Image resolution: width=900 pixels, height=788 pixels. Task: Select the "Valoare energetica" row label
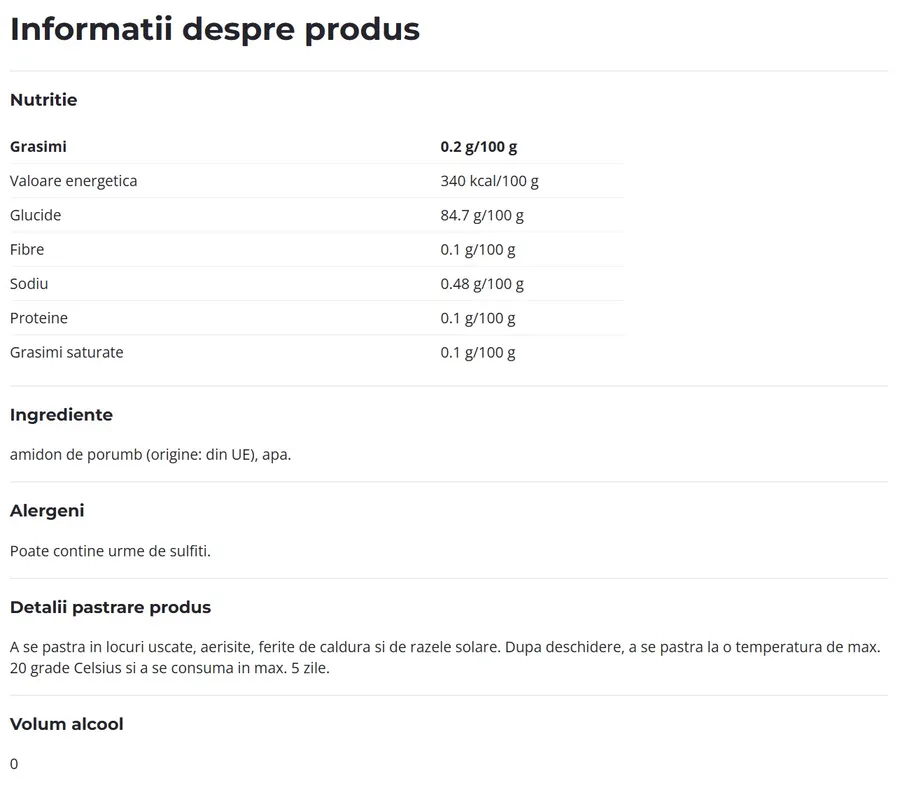tap(73, 181)
